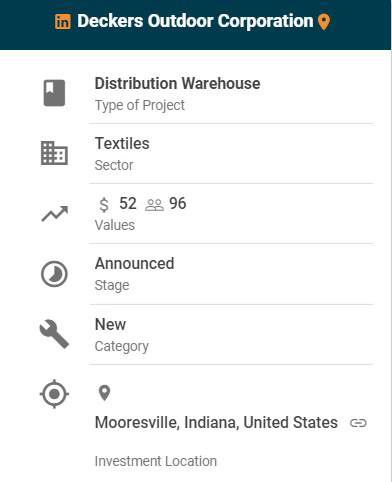The image size is (392, 482).
Task: Click the wrench icon beside Category
Action: pyautogui.click(x=54, y=334)
